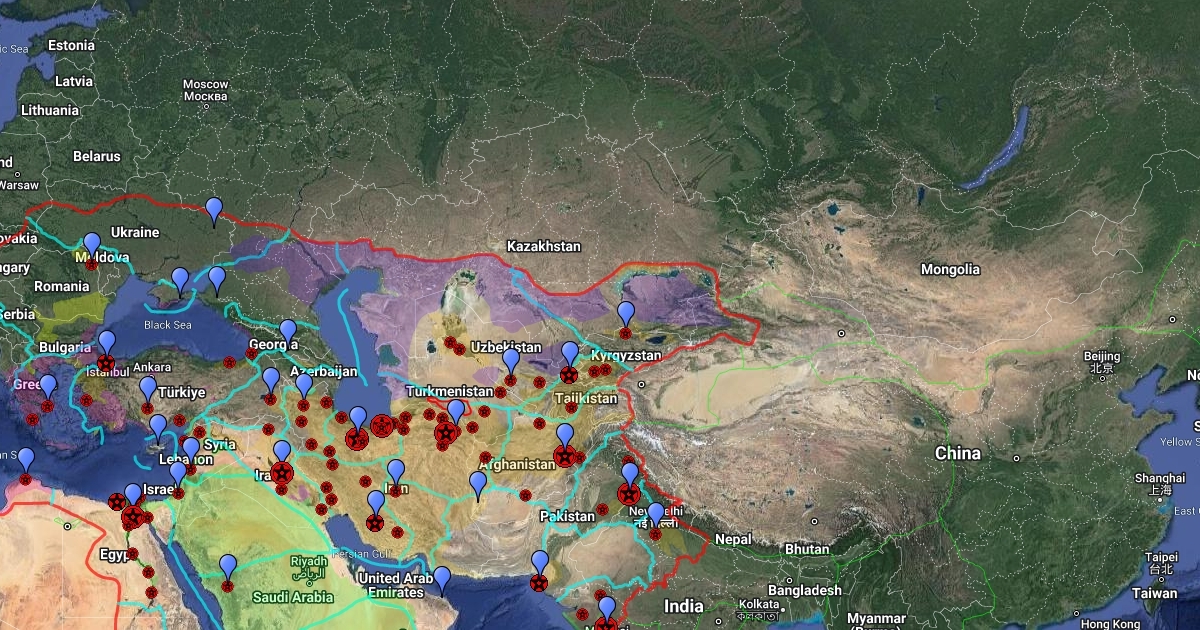This screenshot has height=630, width=1200.
Task: Click the blue pin north of Ukraine
Action: 214,210
